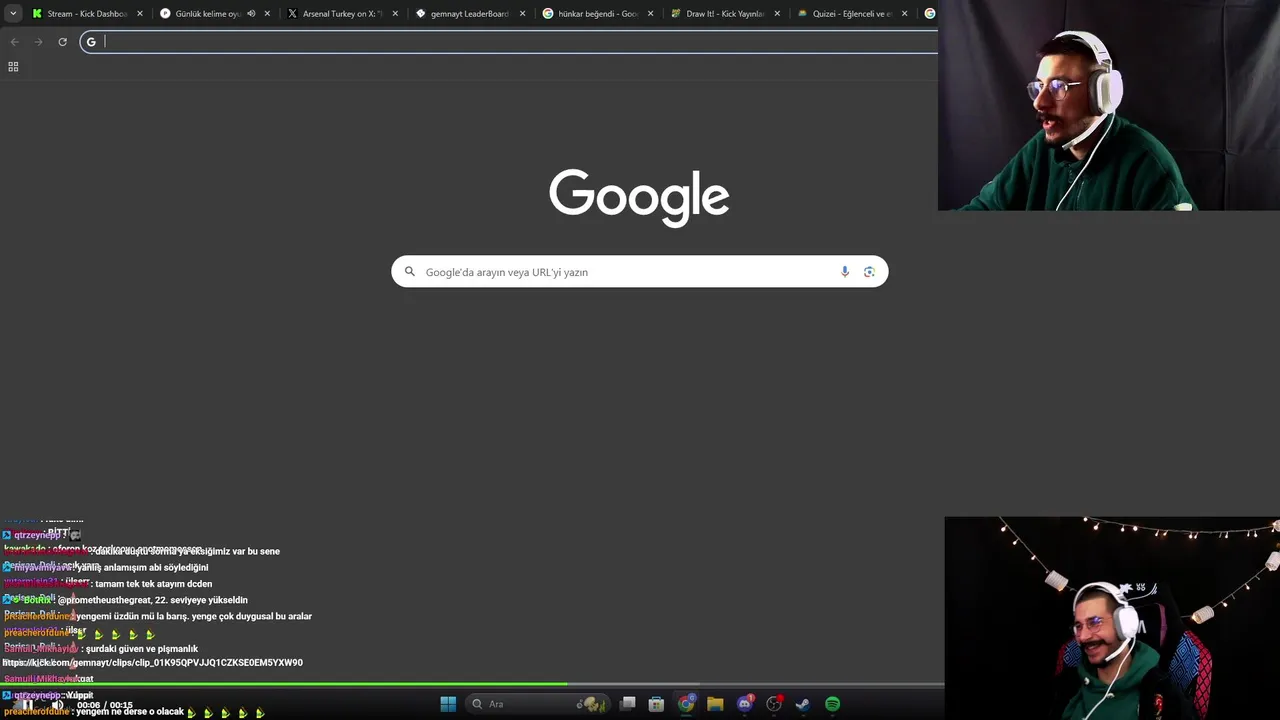Viewport: 1280px width, 720px height.
Task: Start voice search with the microphone
Action: tap(845, 271)
